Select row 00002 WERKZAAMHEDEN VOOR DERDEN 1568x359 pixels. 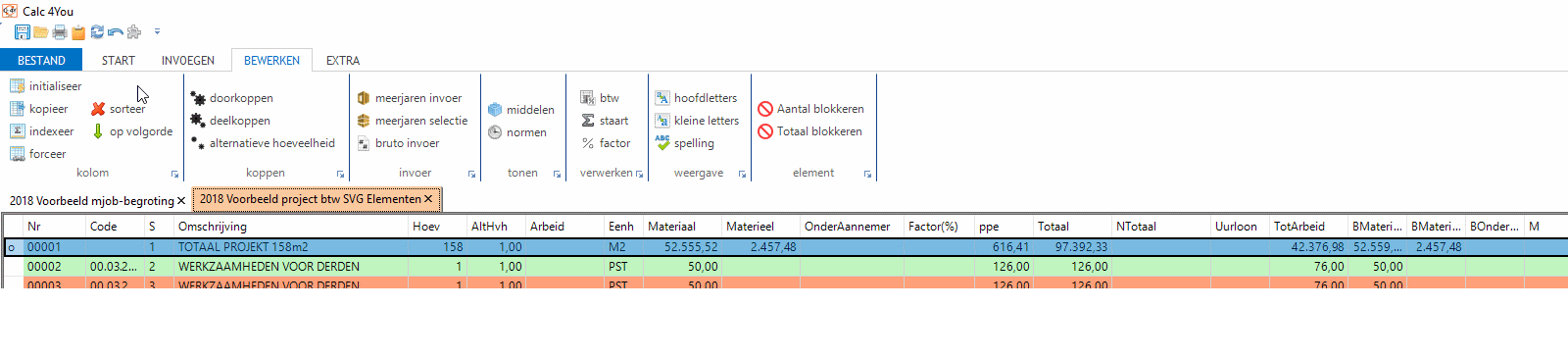coord(784,266)
